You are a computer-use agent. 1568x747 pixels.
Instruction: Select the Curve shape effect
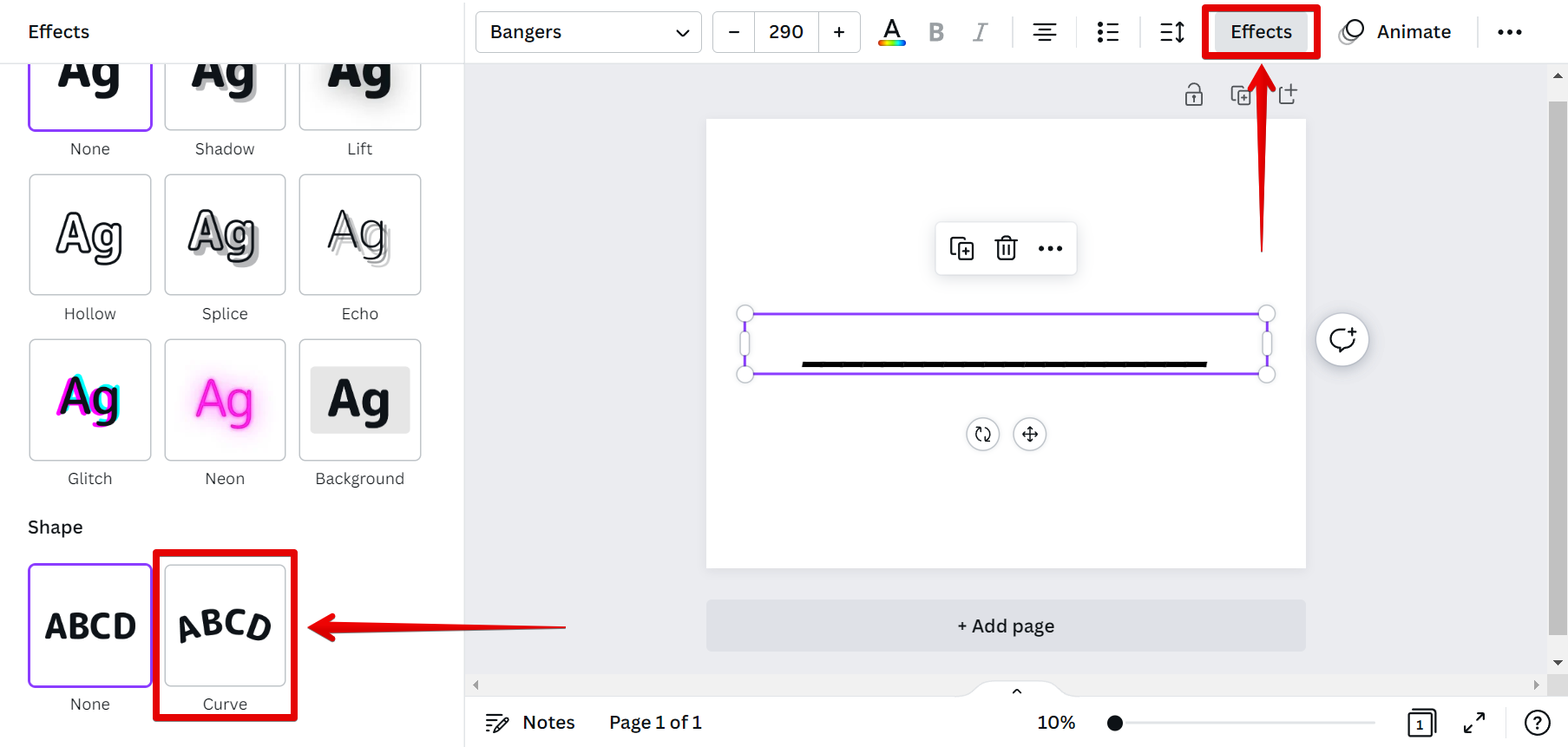(x=225, y=626)
